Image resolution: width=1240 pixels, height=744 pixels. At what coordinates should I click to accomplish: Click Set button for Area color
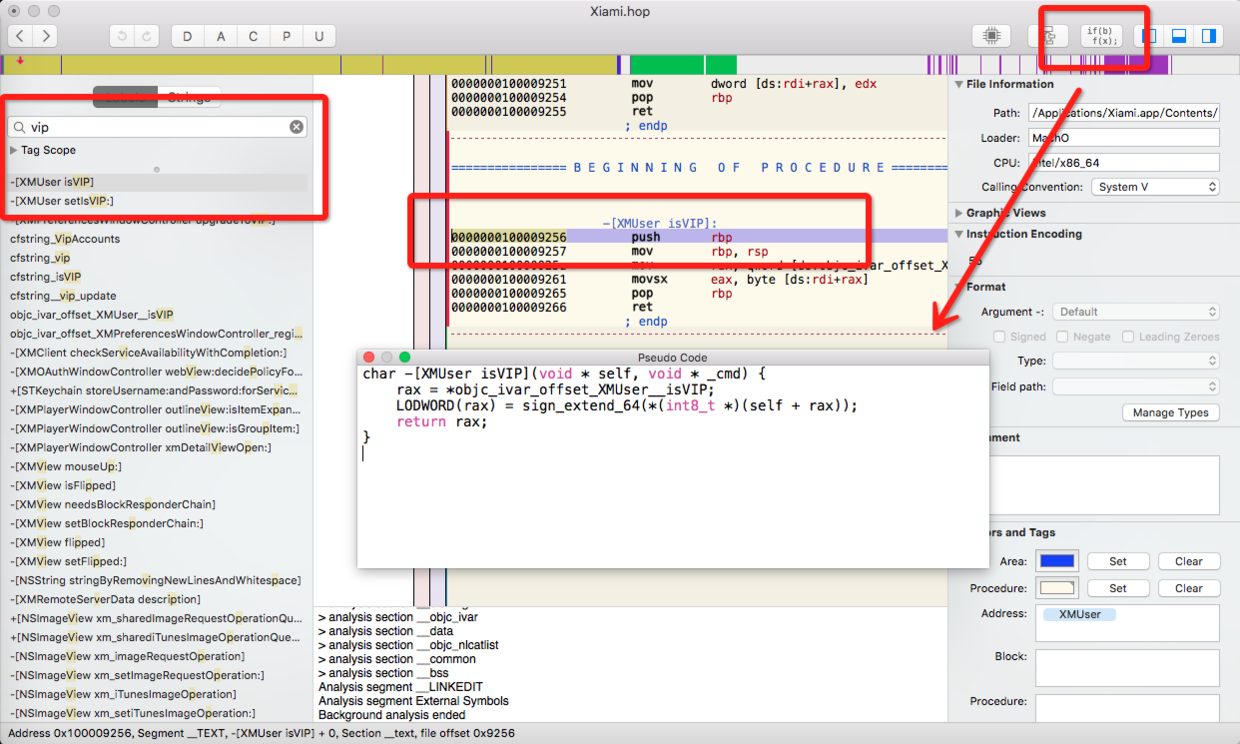1117,561
